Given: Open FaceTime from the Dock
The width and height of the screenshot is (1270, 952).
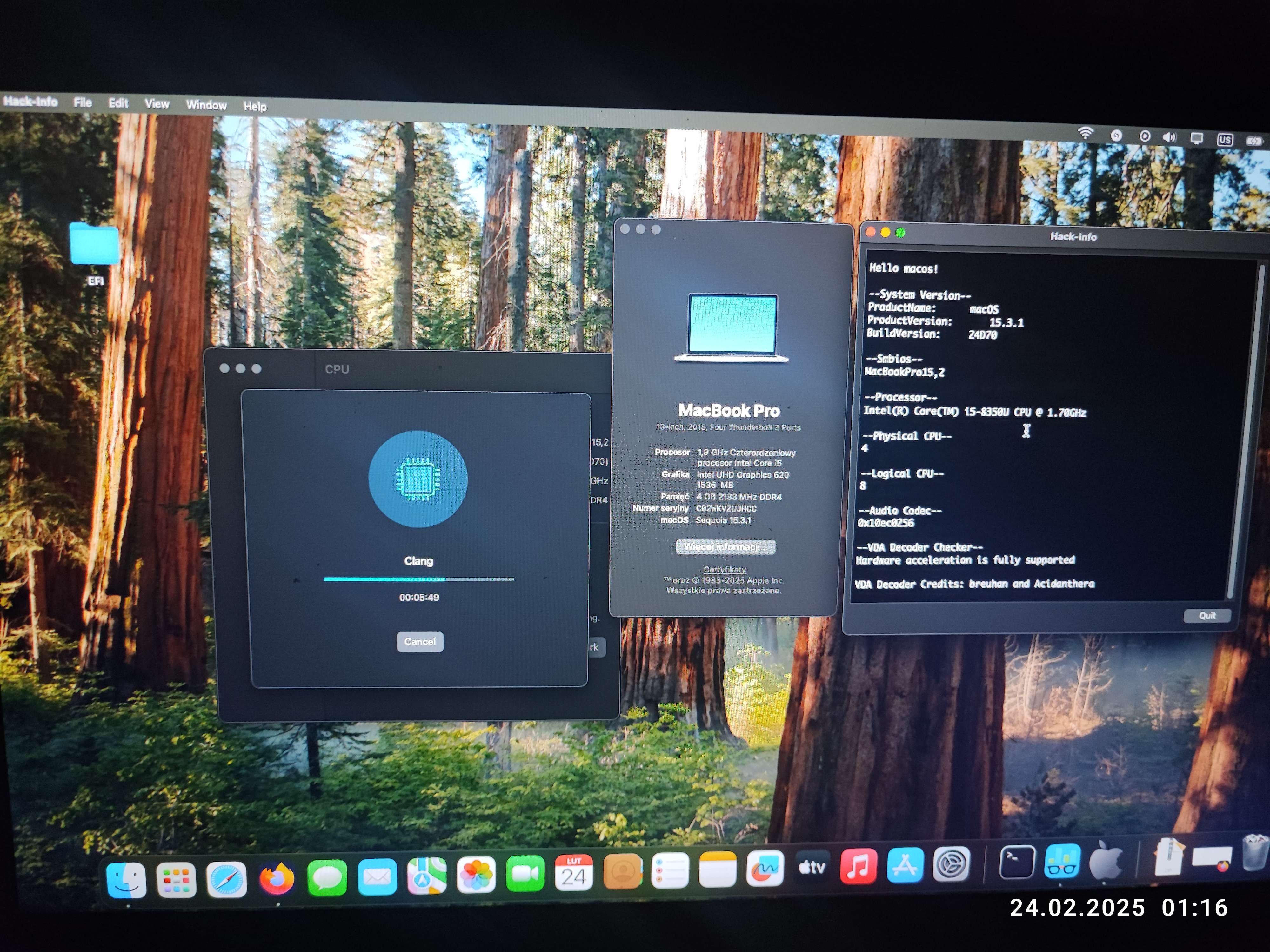Looking at the screenshot, I should [x=525, y=874].
